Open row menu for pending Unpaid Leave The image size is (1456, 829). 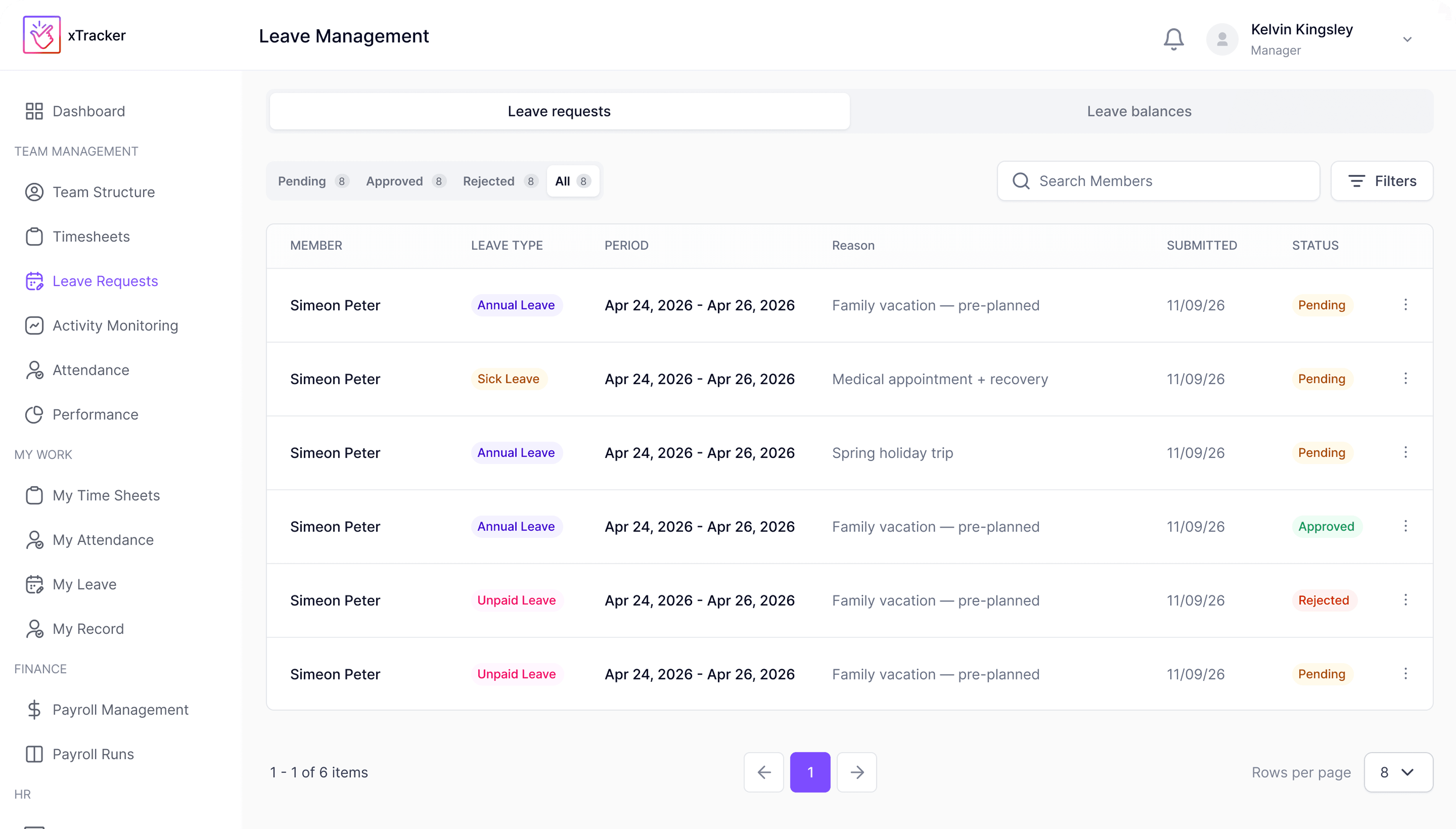click(1405, 673)
